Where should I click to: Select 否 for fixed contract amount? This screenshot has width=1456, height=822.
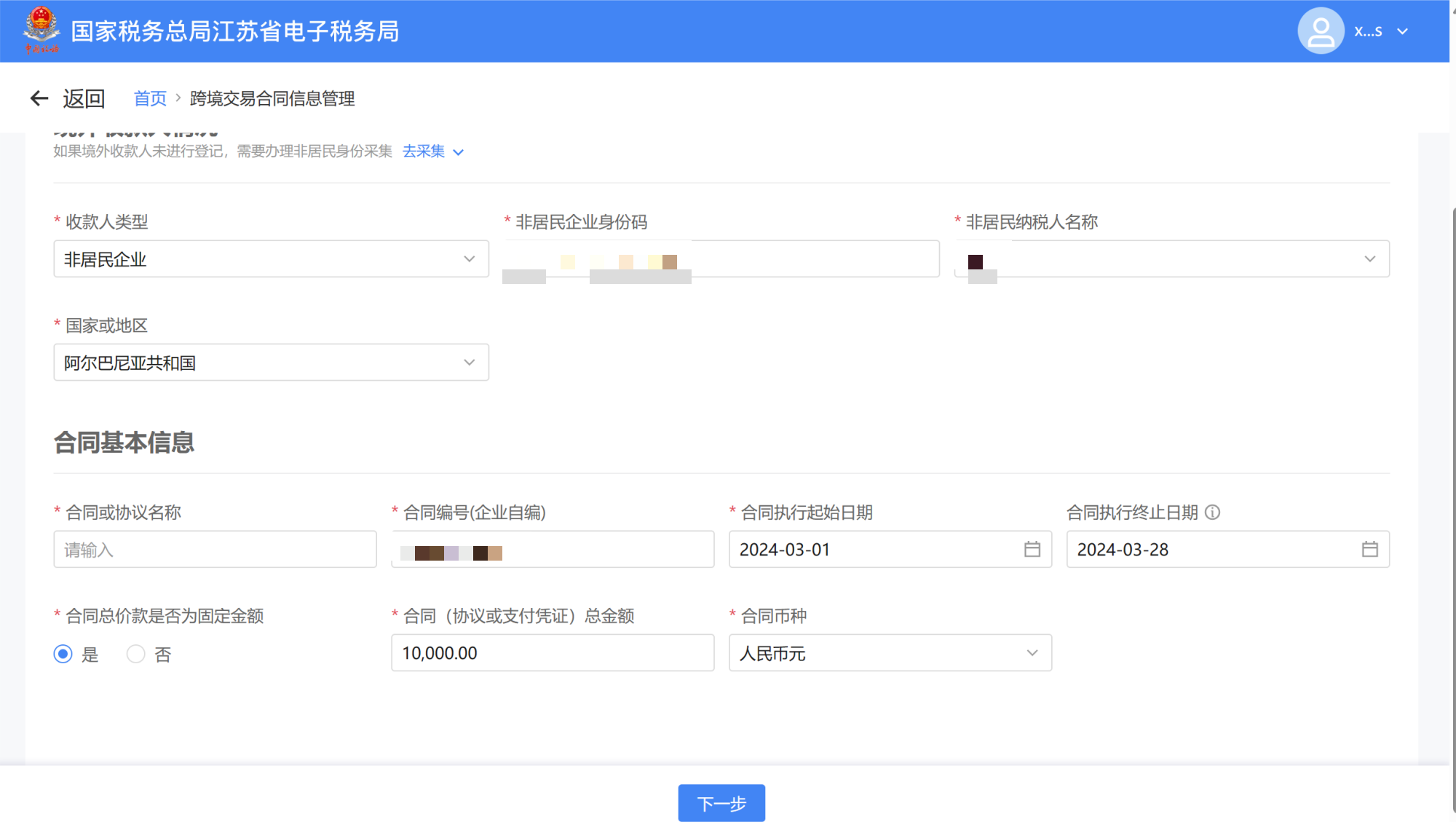click(136, 654)
